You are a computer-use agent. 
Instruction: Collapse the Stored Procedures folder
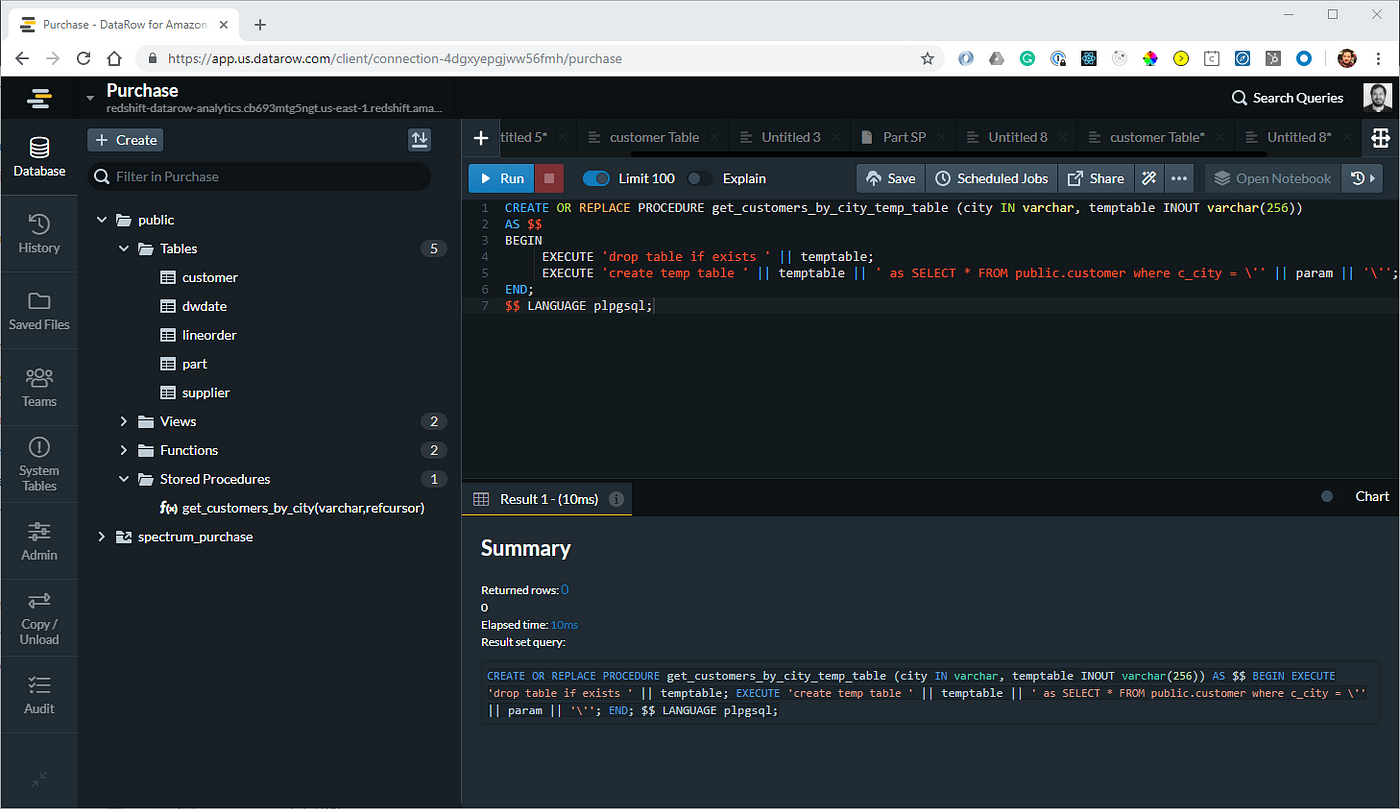[x=124, y=479]
